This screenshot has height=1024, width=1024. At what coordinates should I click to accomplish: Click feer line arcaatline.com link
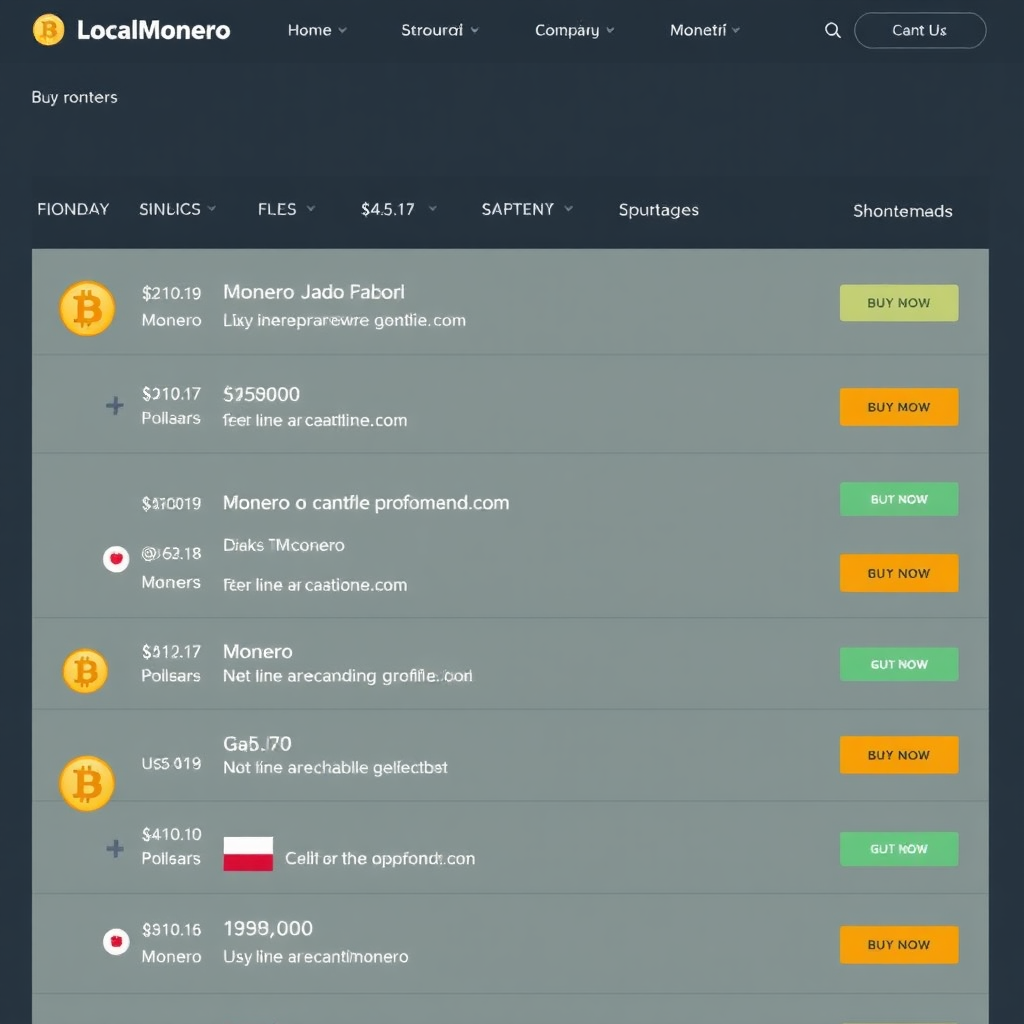(315, 420)
